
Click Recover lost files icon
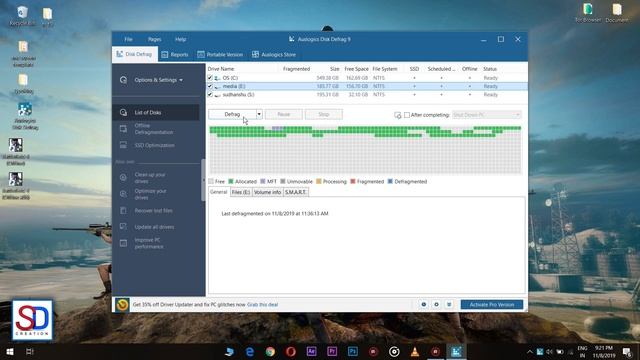[x=123, y=211]
